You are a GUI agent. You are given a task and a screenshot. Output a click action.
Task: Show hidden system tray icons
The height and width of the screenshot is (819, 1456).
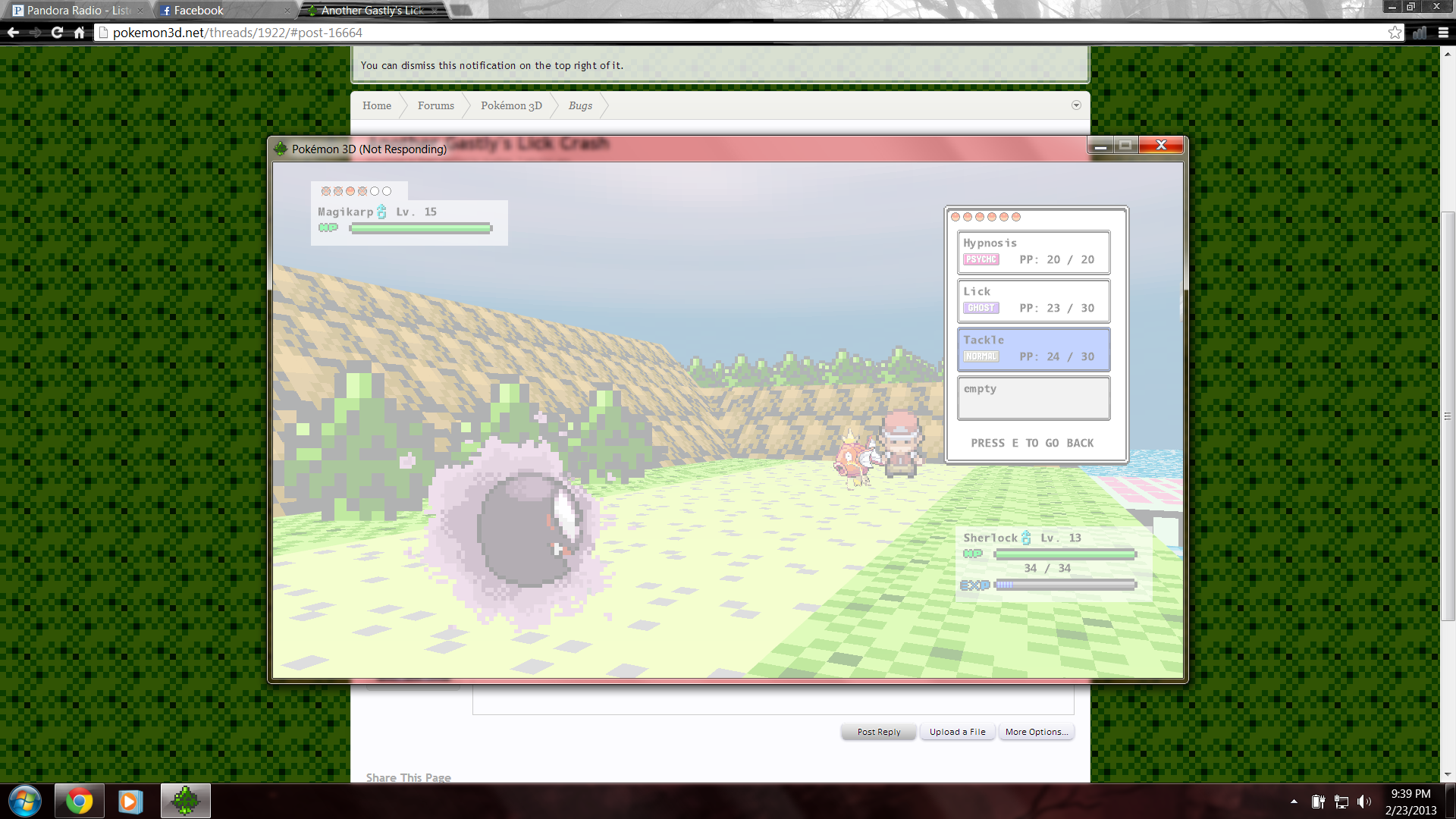[1294, 802]
